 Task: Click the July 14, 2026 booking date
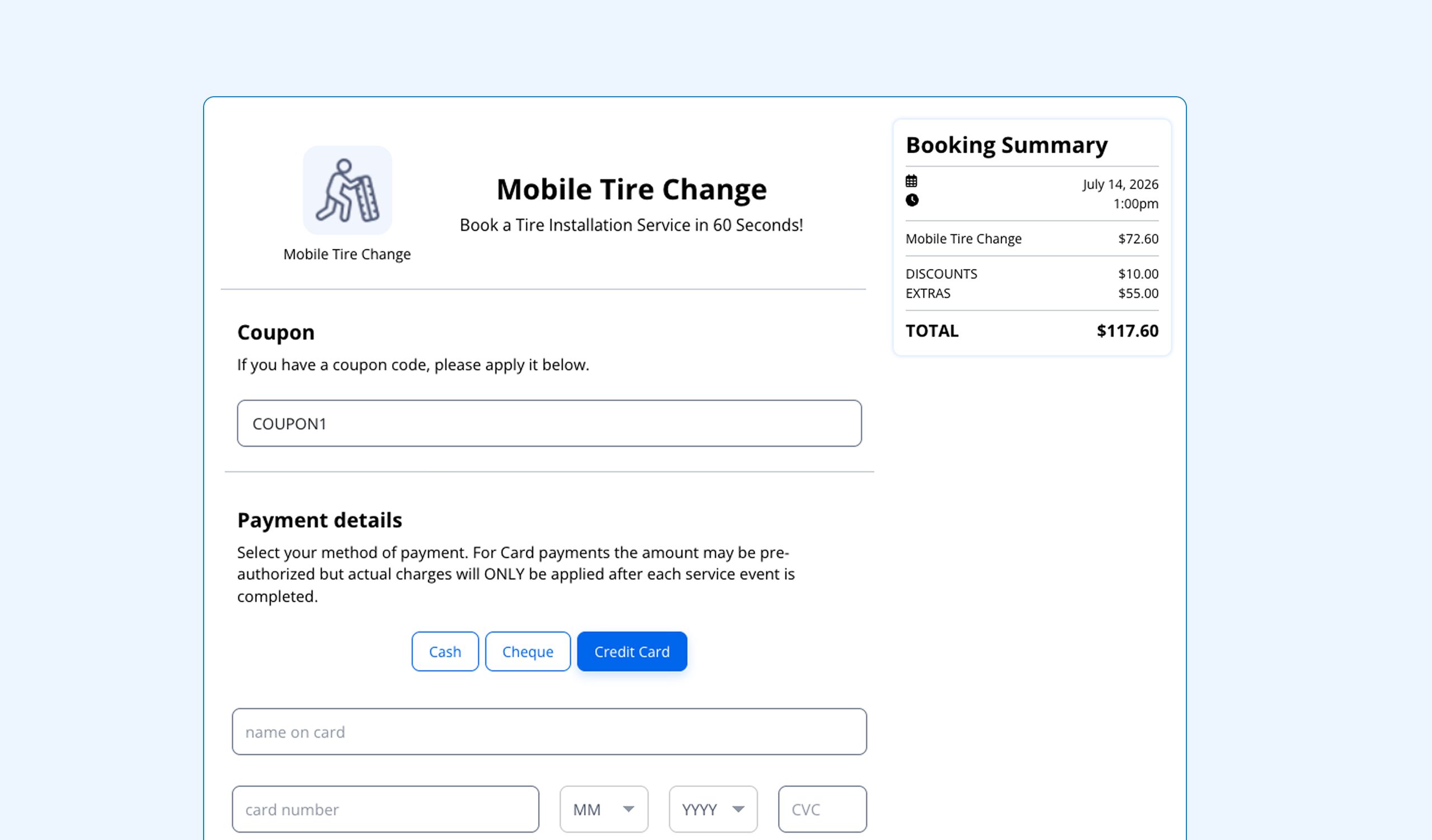(1120, 184)
